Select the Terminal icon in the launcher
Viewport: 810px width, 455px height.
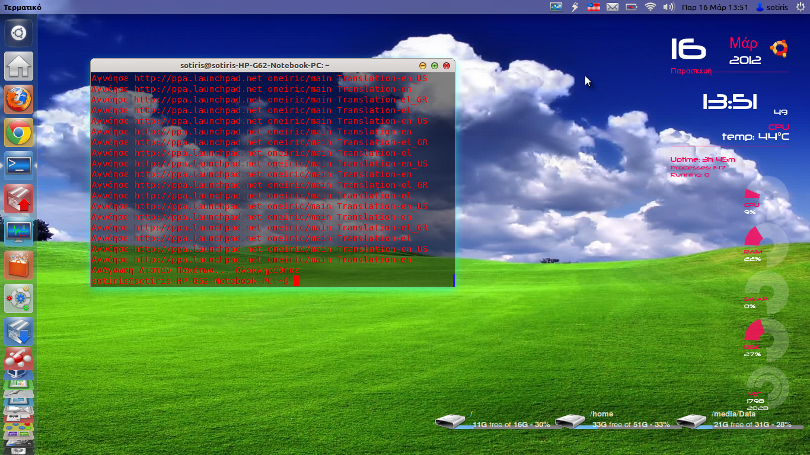pos(19,165)
